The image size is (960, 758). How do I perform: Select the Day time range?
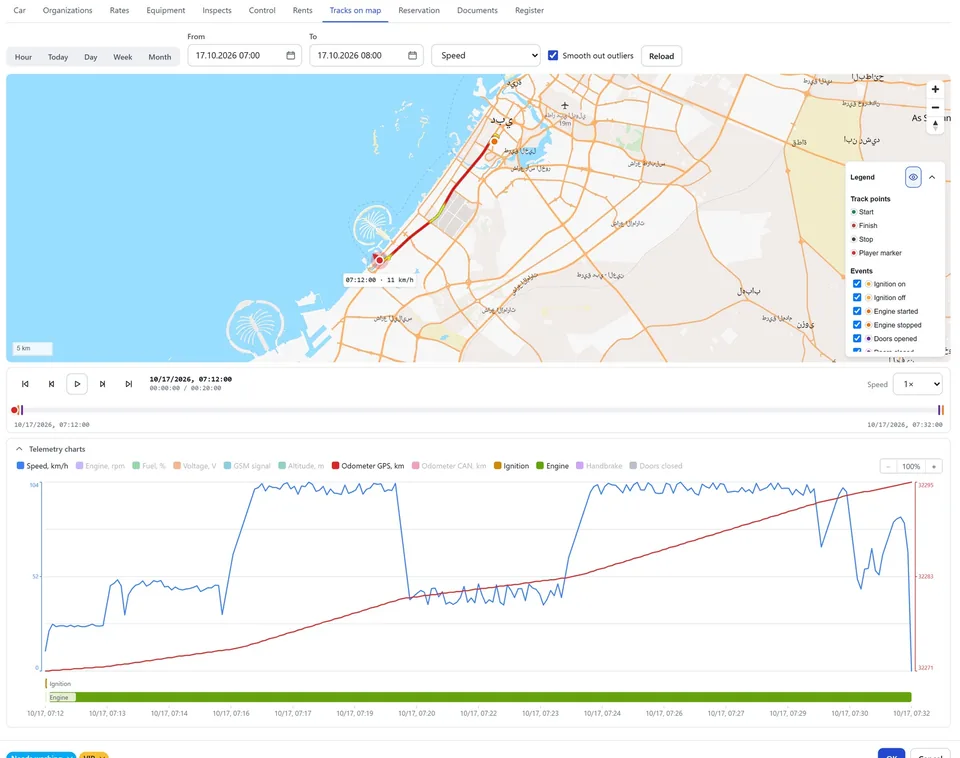pos(91,57)
